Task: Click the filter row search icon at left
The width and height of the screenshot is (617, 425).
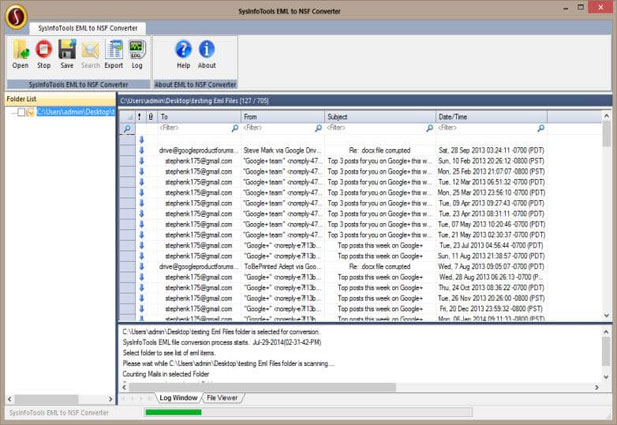Action: (127, 129)
